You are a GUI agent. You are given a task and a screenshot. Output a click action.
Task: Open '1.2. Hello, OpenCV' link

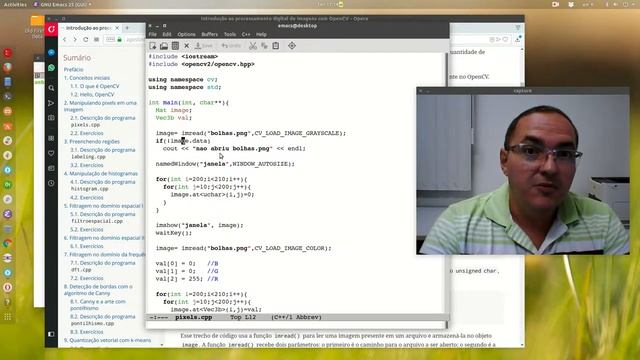[92, 94]
